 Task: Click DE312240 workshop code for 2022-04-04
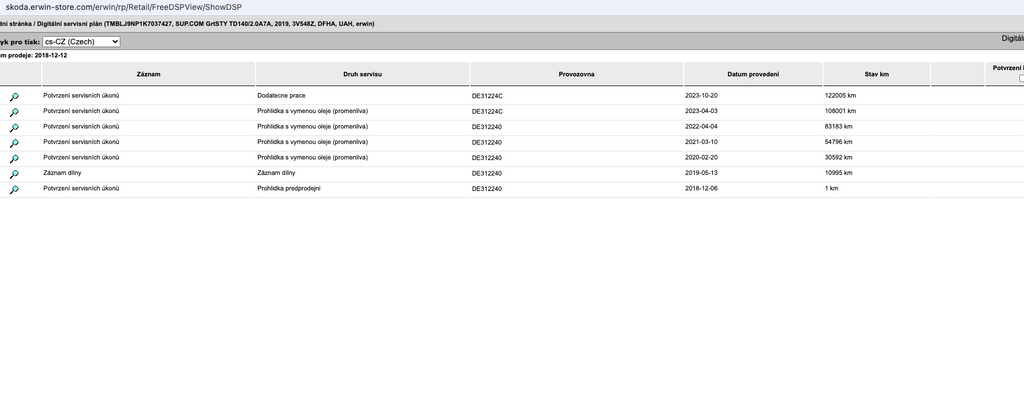coord(487,127)
